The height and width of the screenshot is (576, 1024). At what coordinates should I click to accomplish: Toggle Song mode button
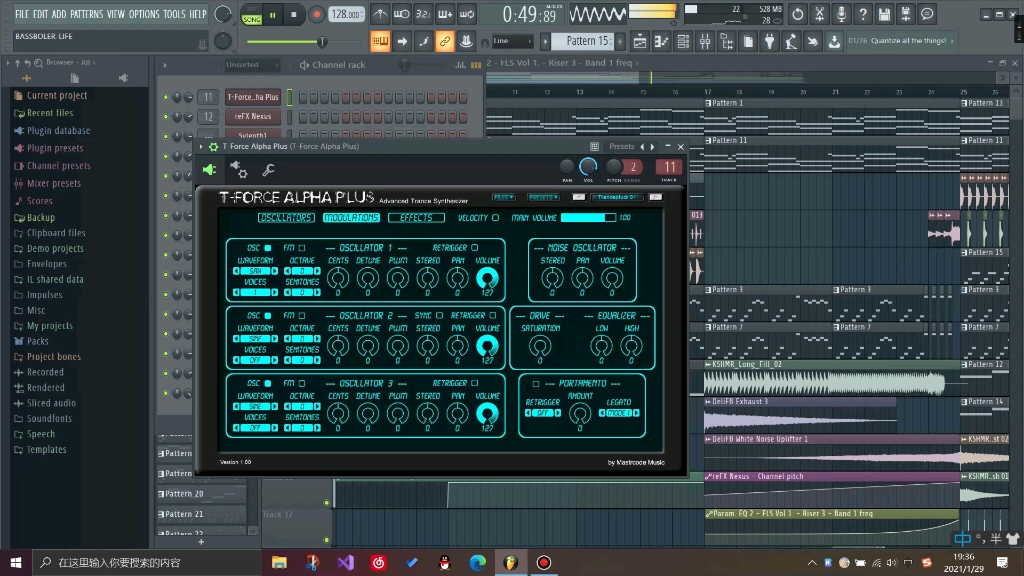pyautogui.click(x=251, y=18)
